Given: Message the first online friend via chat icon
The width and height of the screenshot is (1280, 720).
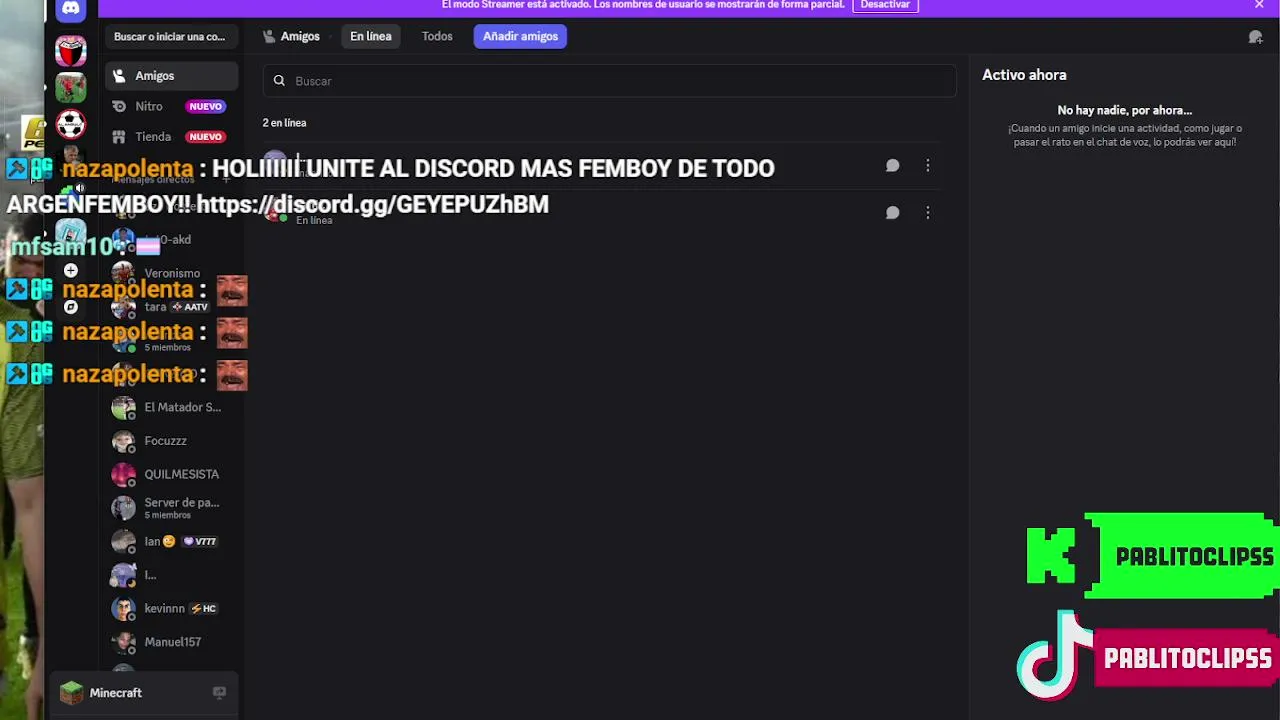Looking at the screenshot, I should [x=893, y=166].
